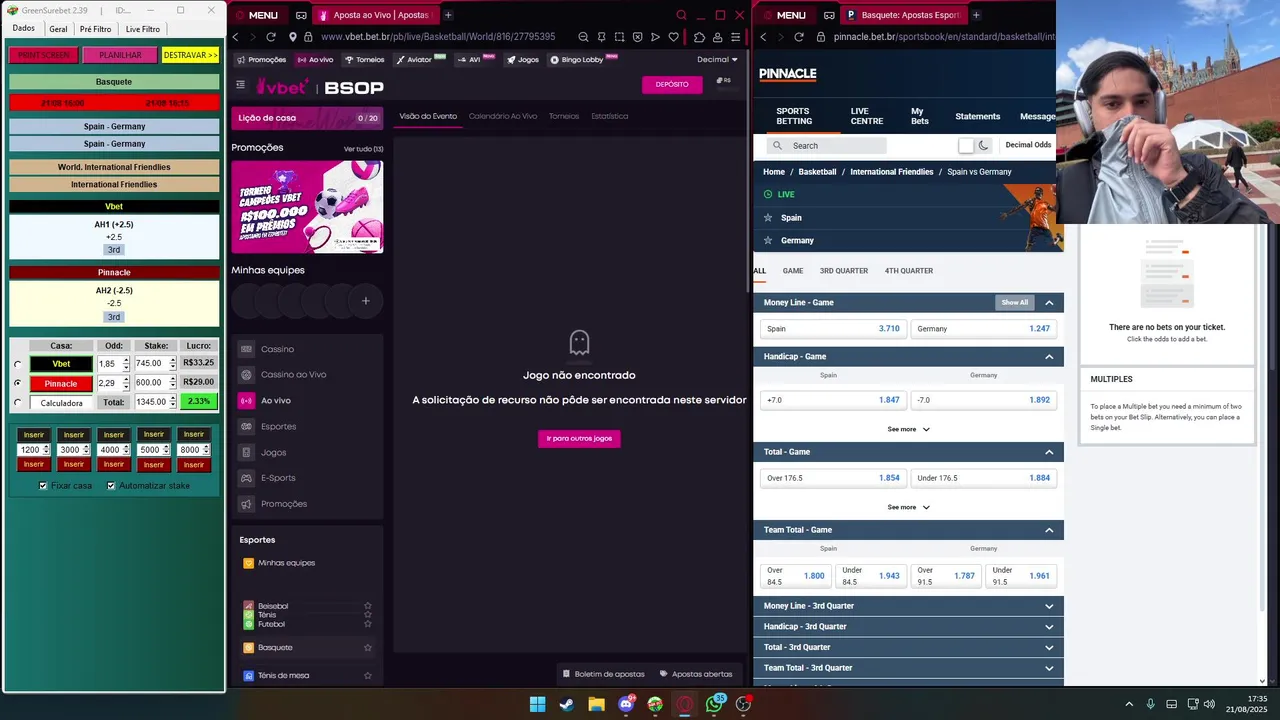
Task: Click the pin icon in vbet address bar
Action: click(x=601, y=37)
